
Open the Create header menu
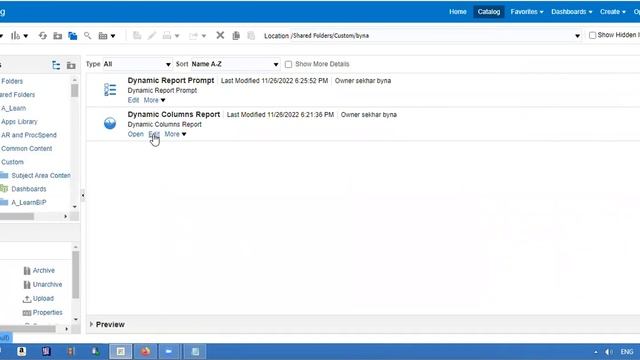[612, 12]
